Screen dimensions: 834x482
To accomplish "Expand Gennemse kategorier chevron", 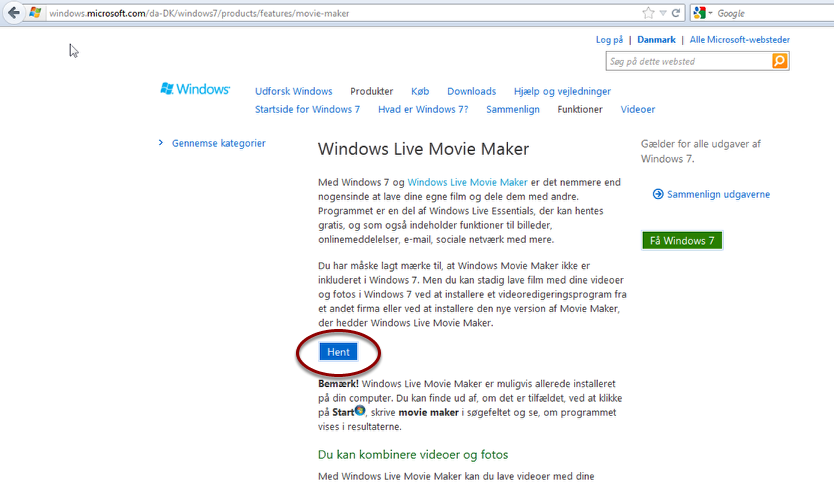I will [161, 143].
